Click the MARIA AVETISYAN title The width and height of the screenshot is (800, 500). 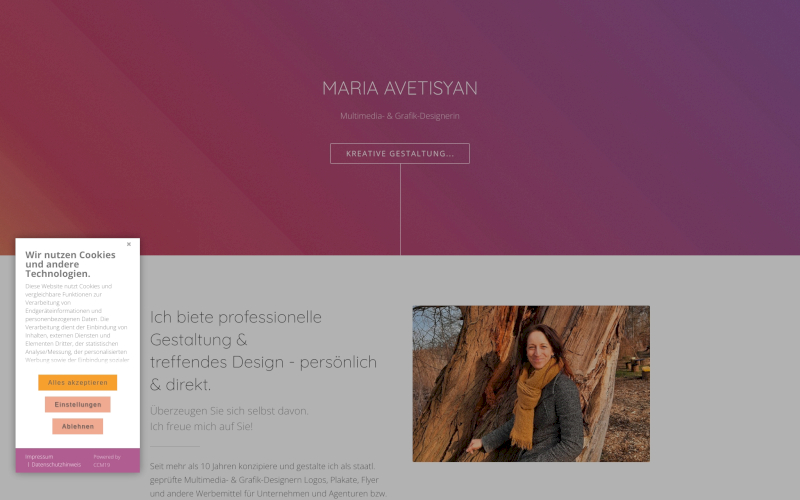point(399,88)
